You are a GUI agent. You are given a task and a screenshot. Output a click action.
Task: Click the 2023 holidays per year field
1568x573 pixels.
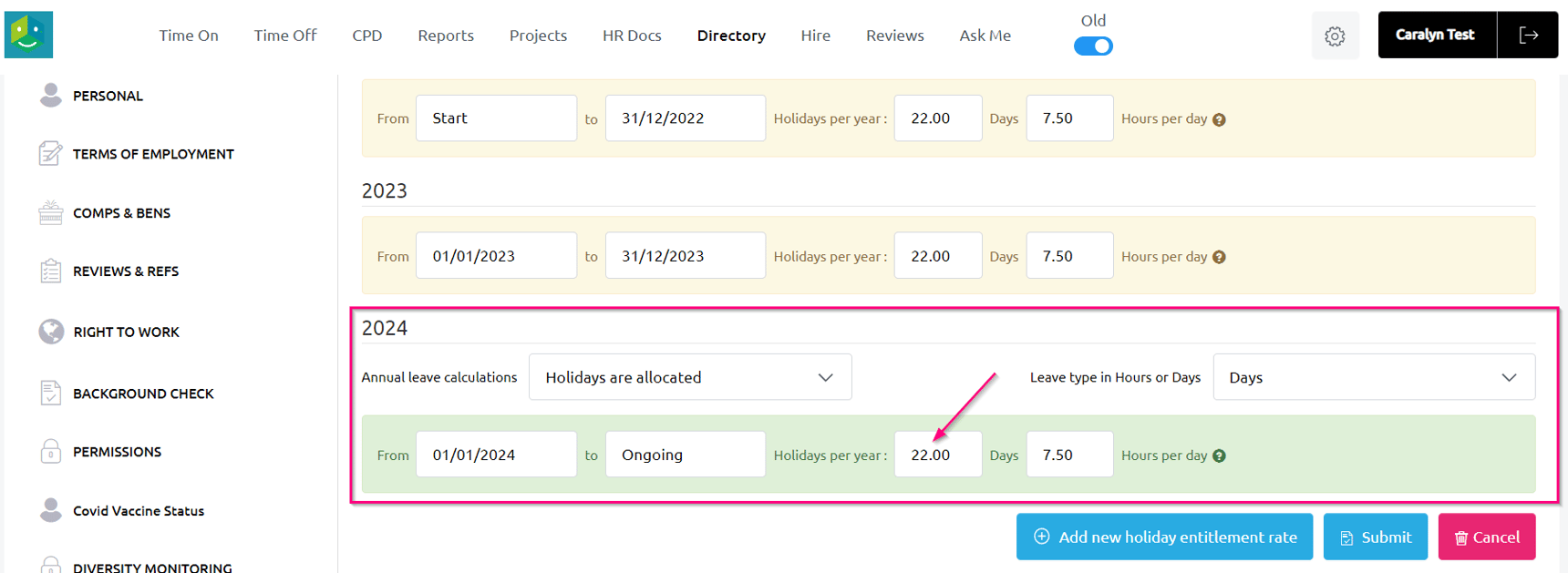[x=938, y=256]
